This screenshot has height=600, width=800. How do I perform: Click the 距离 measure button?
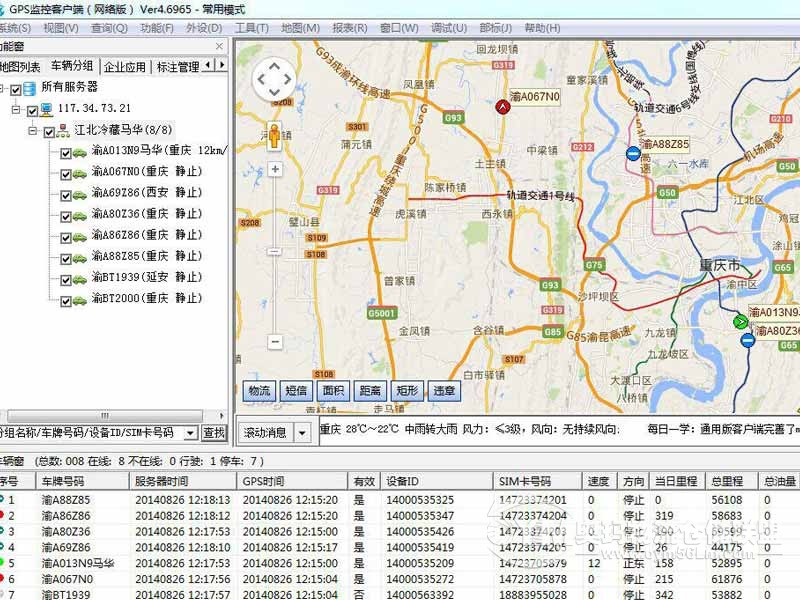[370, 391]
